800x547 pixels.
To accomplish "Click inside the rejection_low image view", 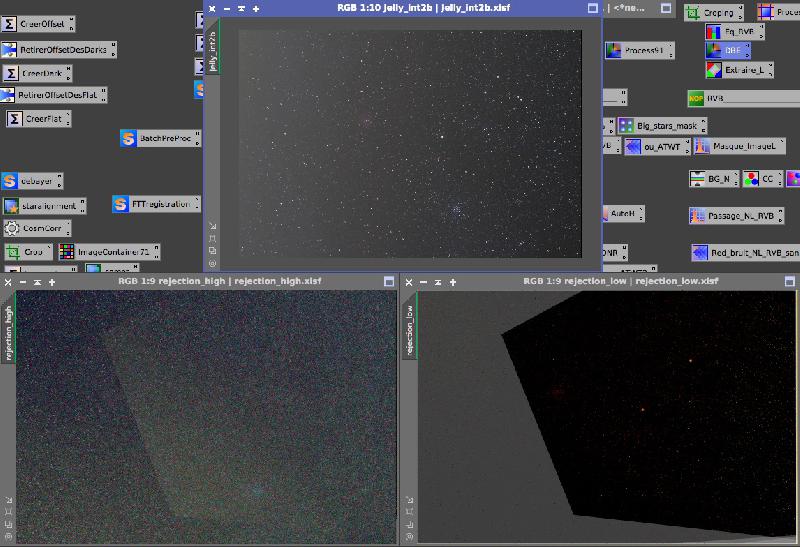I will 607,416.
